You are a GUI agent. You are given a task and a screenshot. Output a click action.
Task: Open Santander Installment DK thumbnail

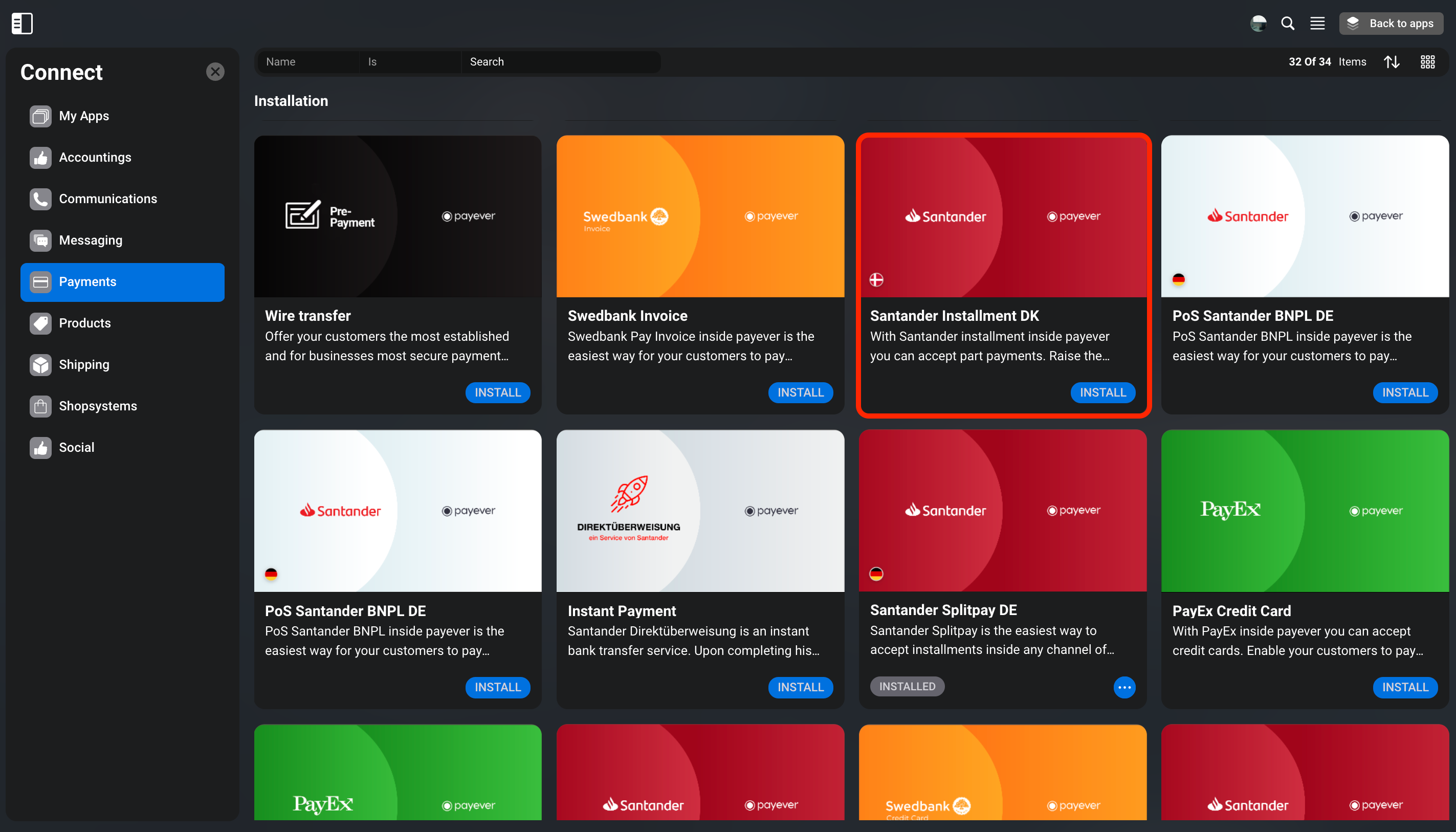pos(1003,216)
